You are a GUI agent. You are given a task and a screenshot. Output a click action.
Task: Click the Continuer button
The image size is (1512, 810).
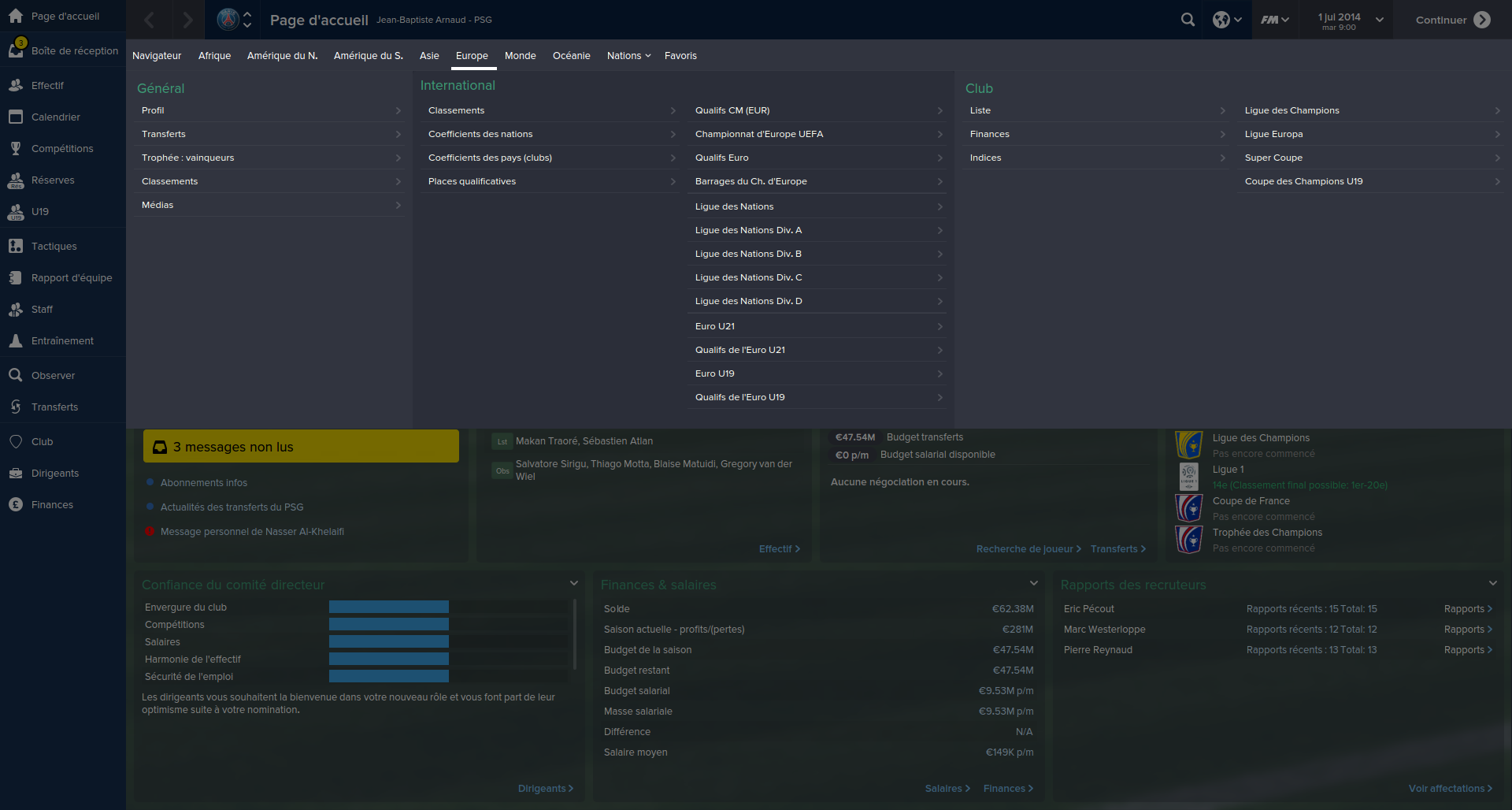[1453, 20]
